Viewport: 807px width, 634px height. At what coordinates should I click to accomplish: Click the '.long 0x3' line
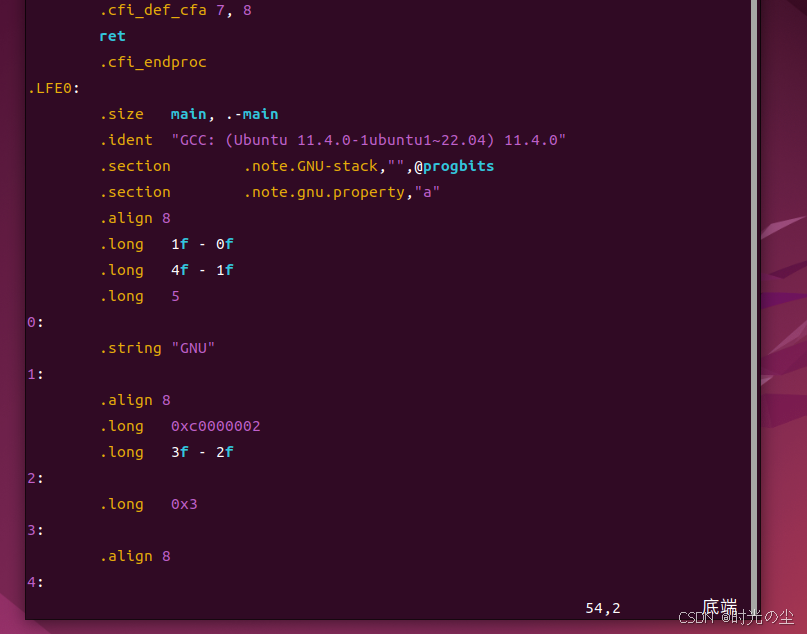click(x=148, y=504)
